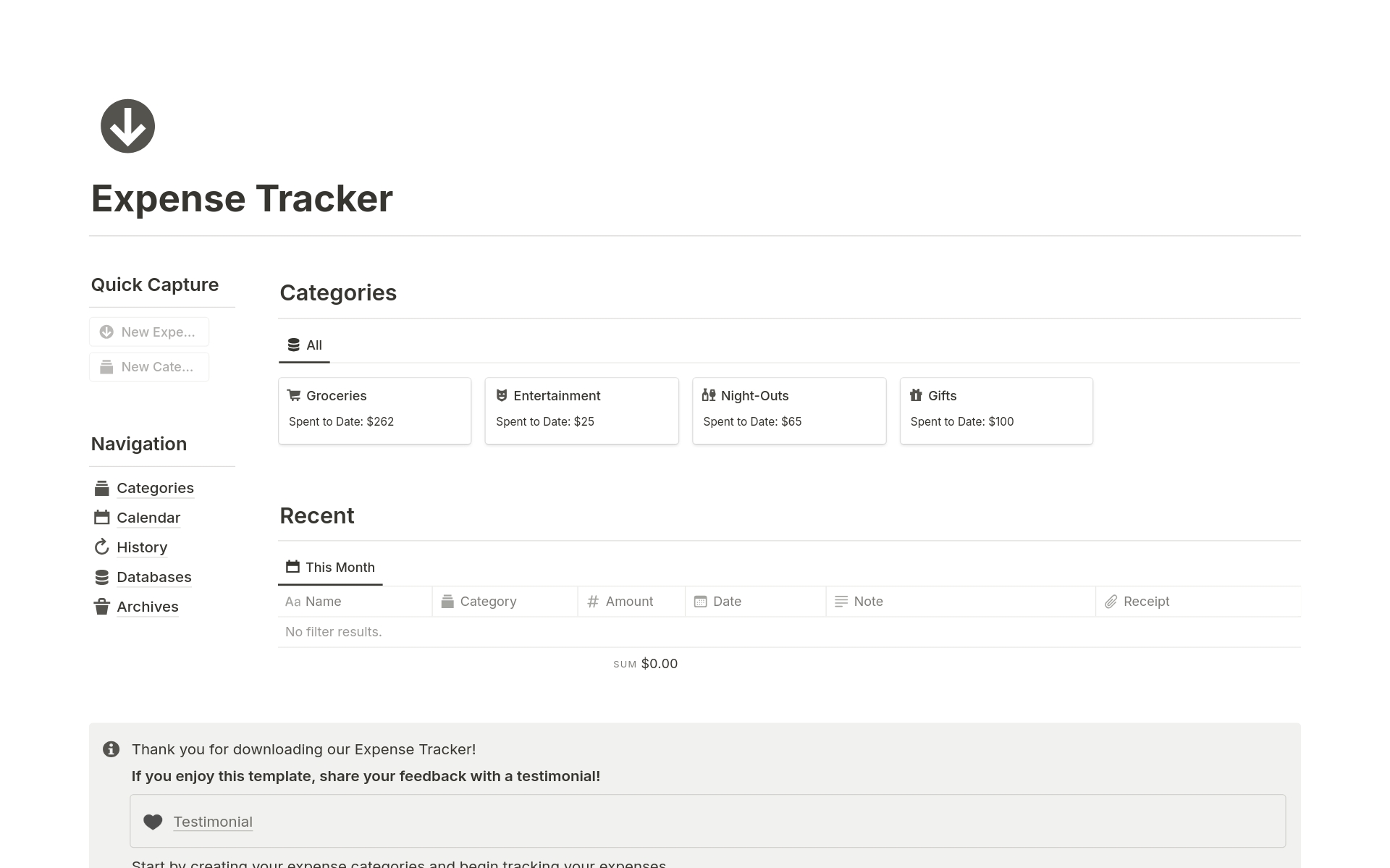Click the Calendar navigation icon
1390x868 pixels.
(101, 518)
